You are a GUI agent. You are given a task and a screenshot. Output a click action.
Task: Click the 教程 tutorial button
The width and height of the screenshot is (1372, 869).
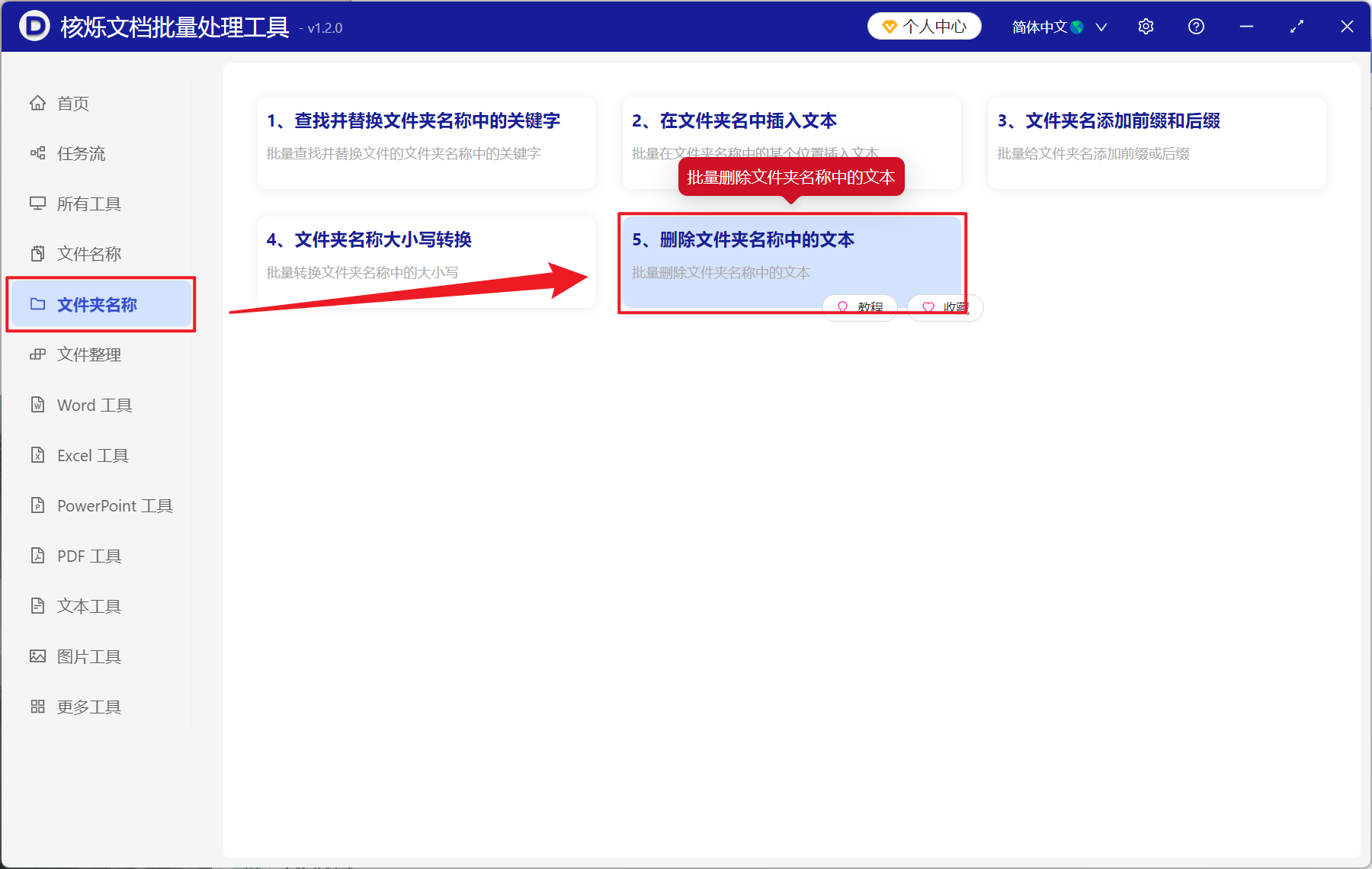859,307
